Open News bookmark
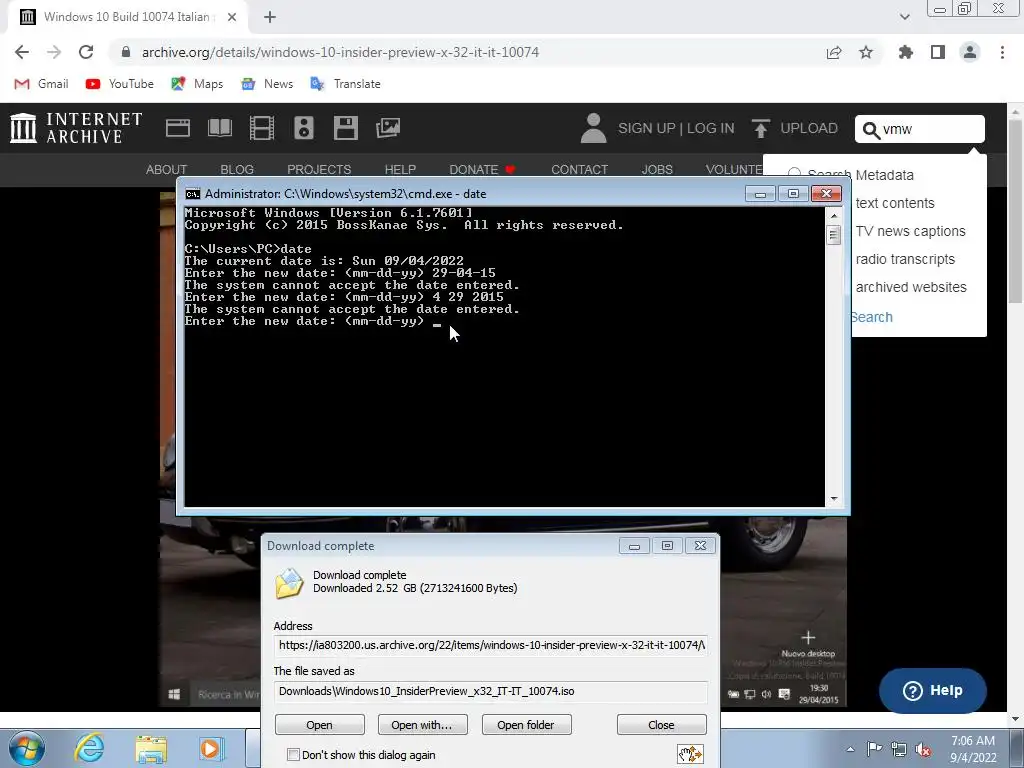The height and width of the screenshot is (768, 1024). [267, 84]
